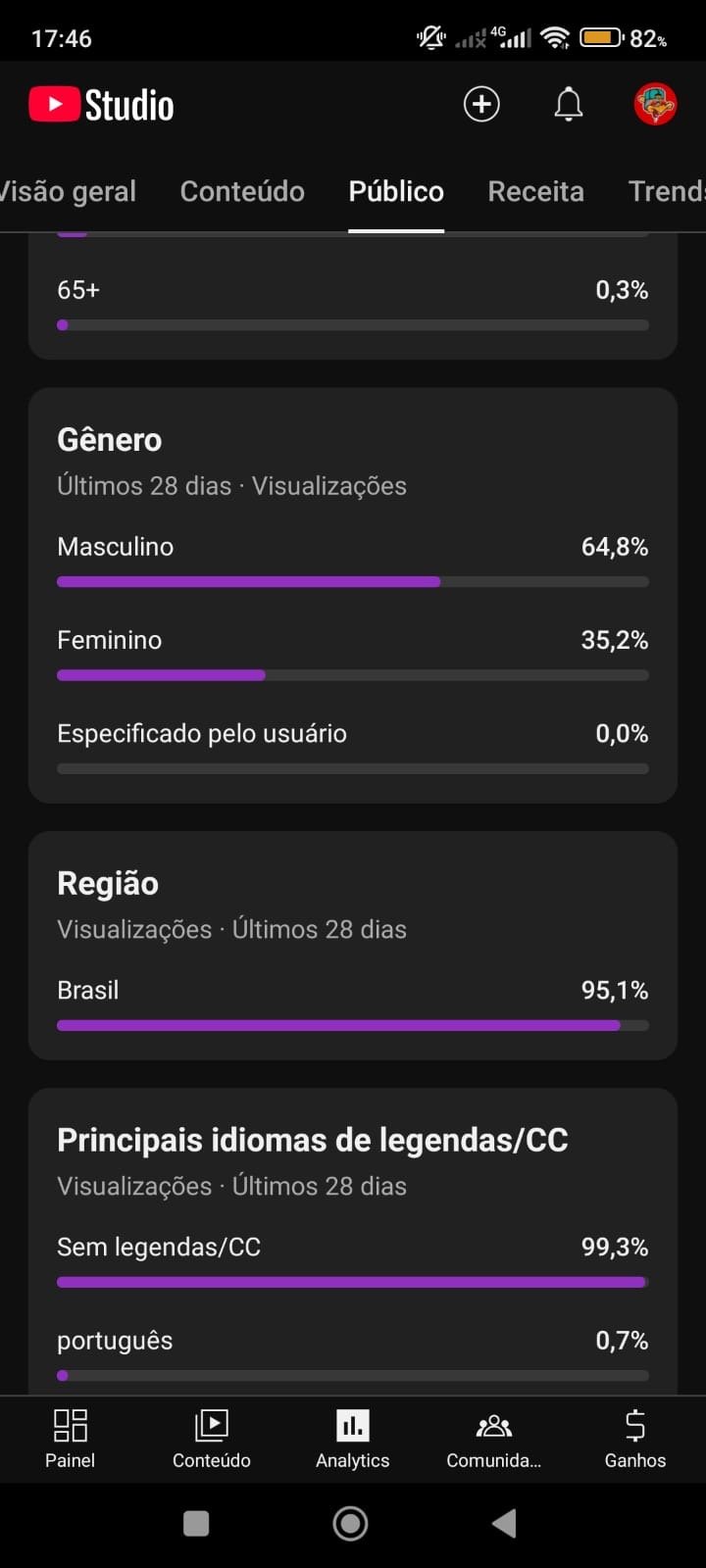Tap the Brasil region bar

tap(352, 1025)
